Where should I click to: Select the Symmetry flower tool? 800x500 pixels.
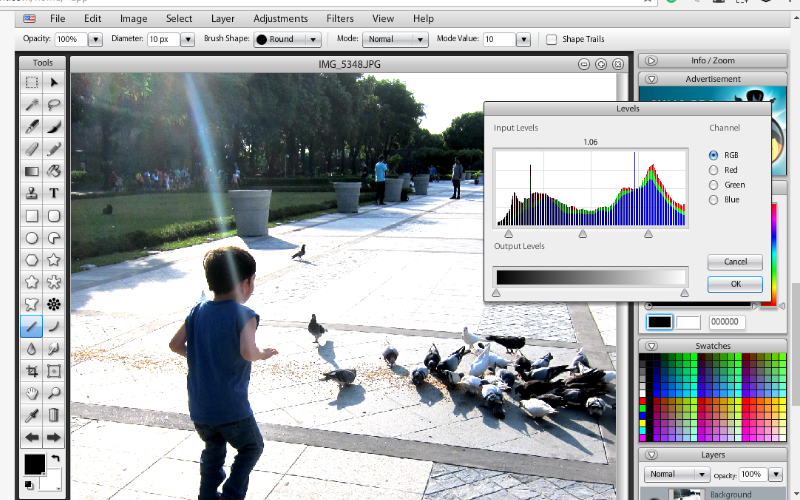click(x=54, y=305)
